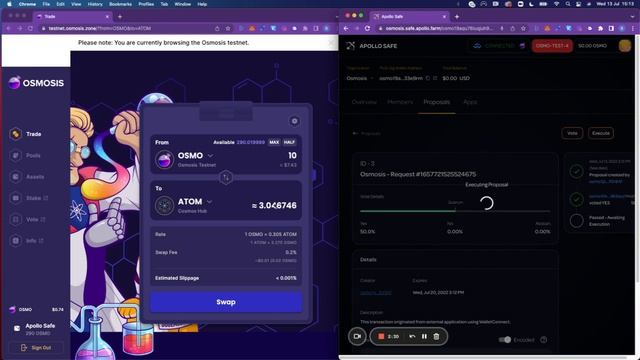This screenshot has height=360, width=640.
Task: Click the Execute button on the proposal
Action: pyautogui.click(x=601, y=133)
